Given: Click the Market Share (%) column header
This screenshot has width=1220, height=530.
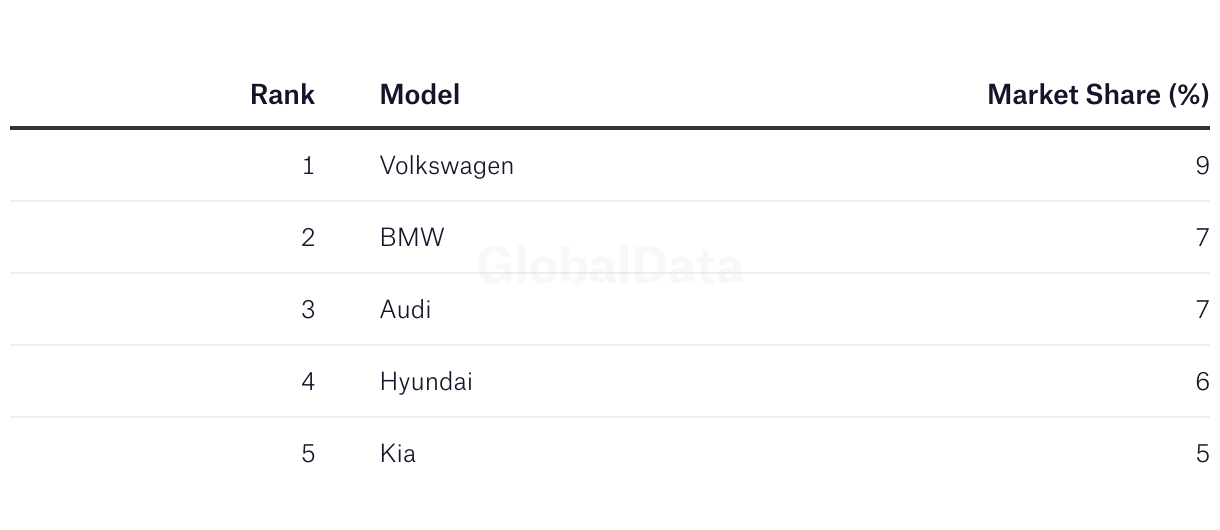Looking at the screenshot, I should point(1098,95).
